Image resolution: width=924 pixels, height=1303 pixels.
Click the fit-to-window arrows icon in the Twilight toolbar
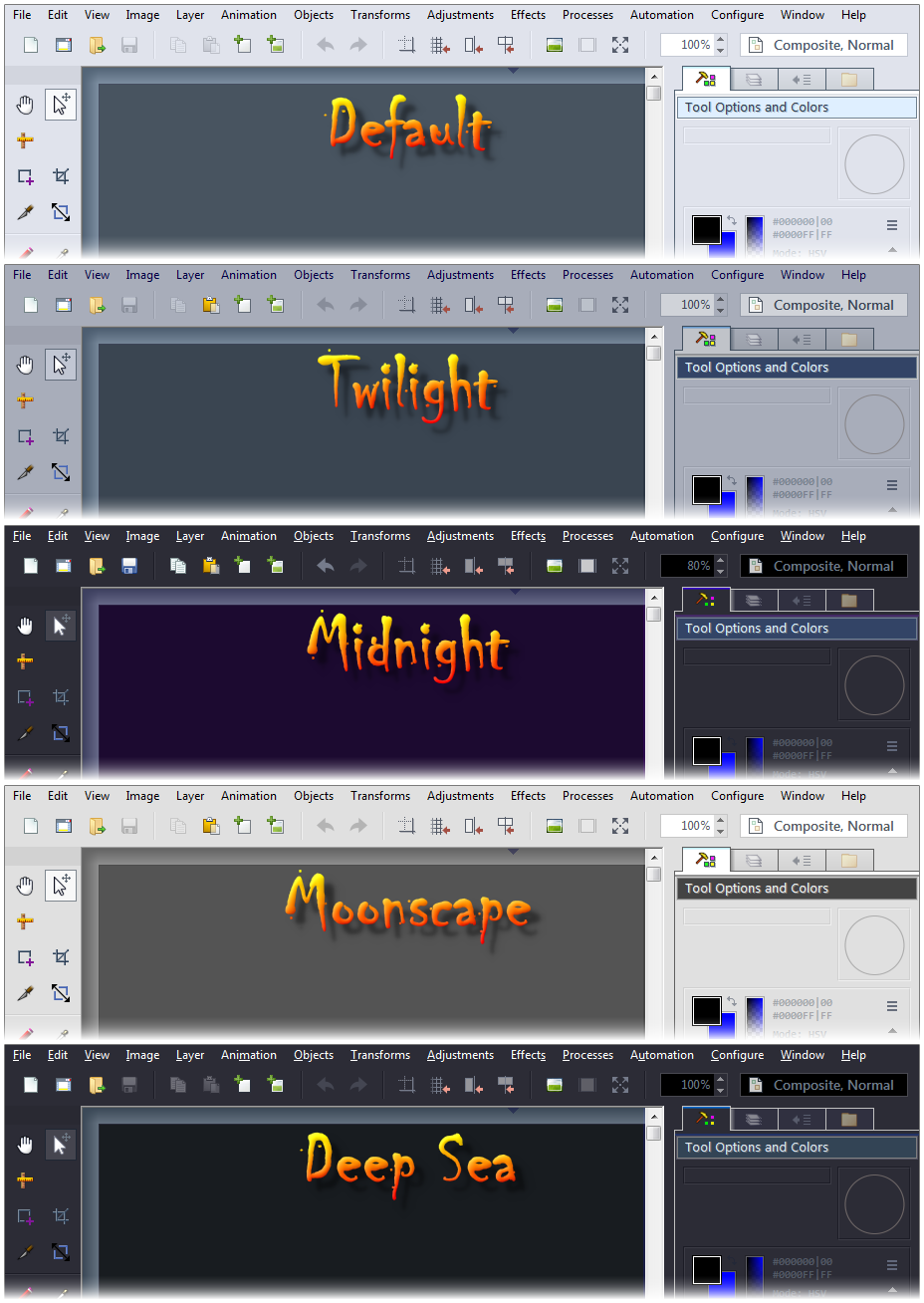[620, 305]
